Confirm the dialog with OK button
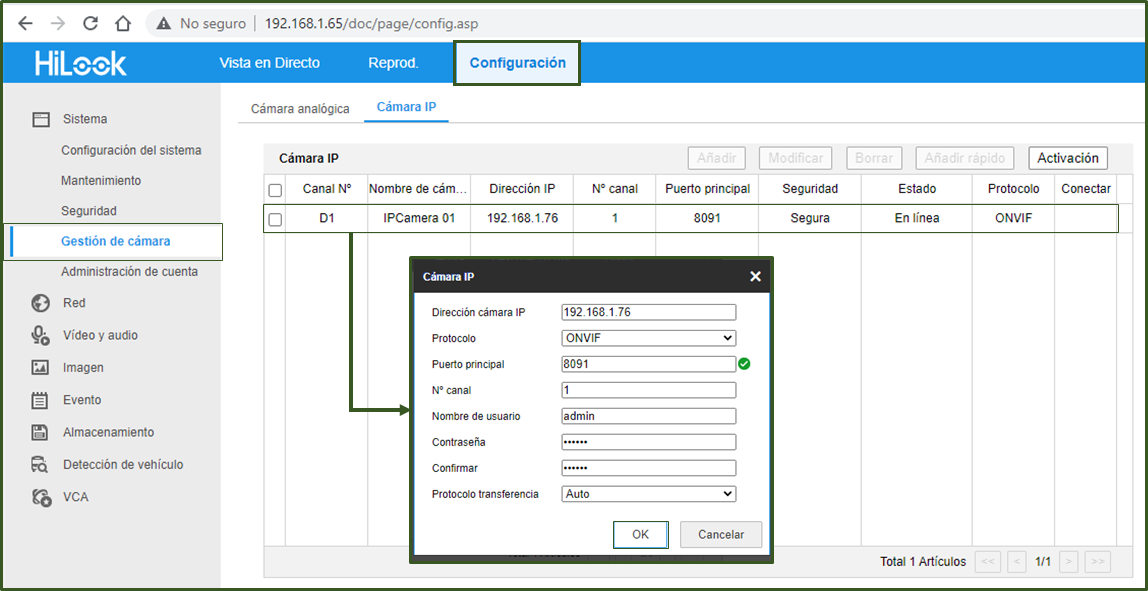The height and width of the screenshot is (591, 1148). (x=641, y=535)
